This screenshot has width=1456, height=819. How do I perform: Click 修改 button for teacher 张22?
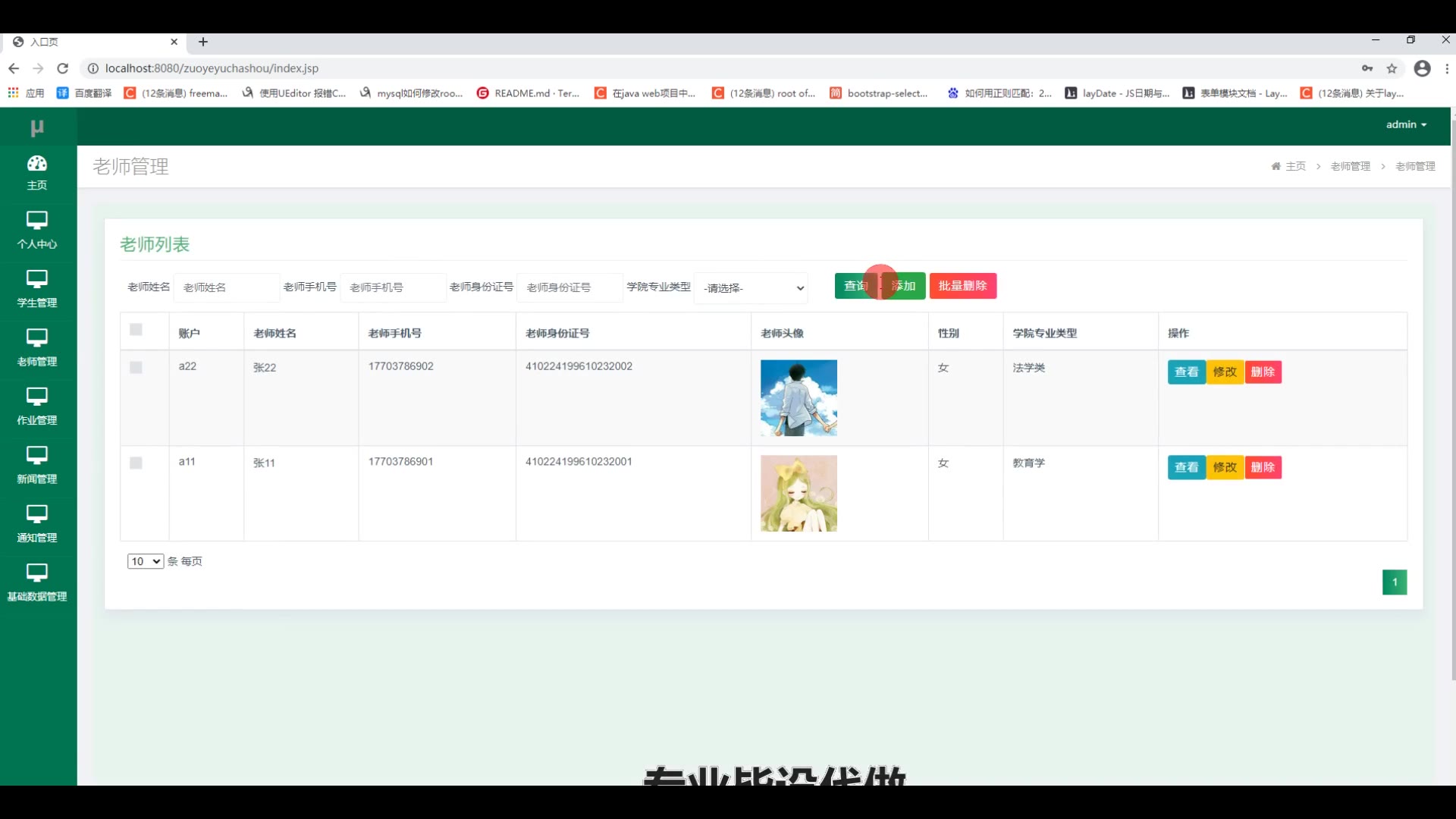(x=1225, y=372)
